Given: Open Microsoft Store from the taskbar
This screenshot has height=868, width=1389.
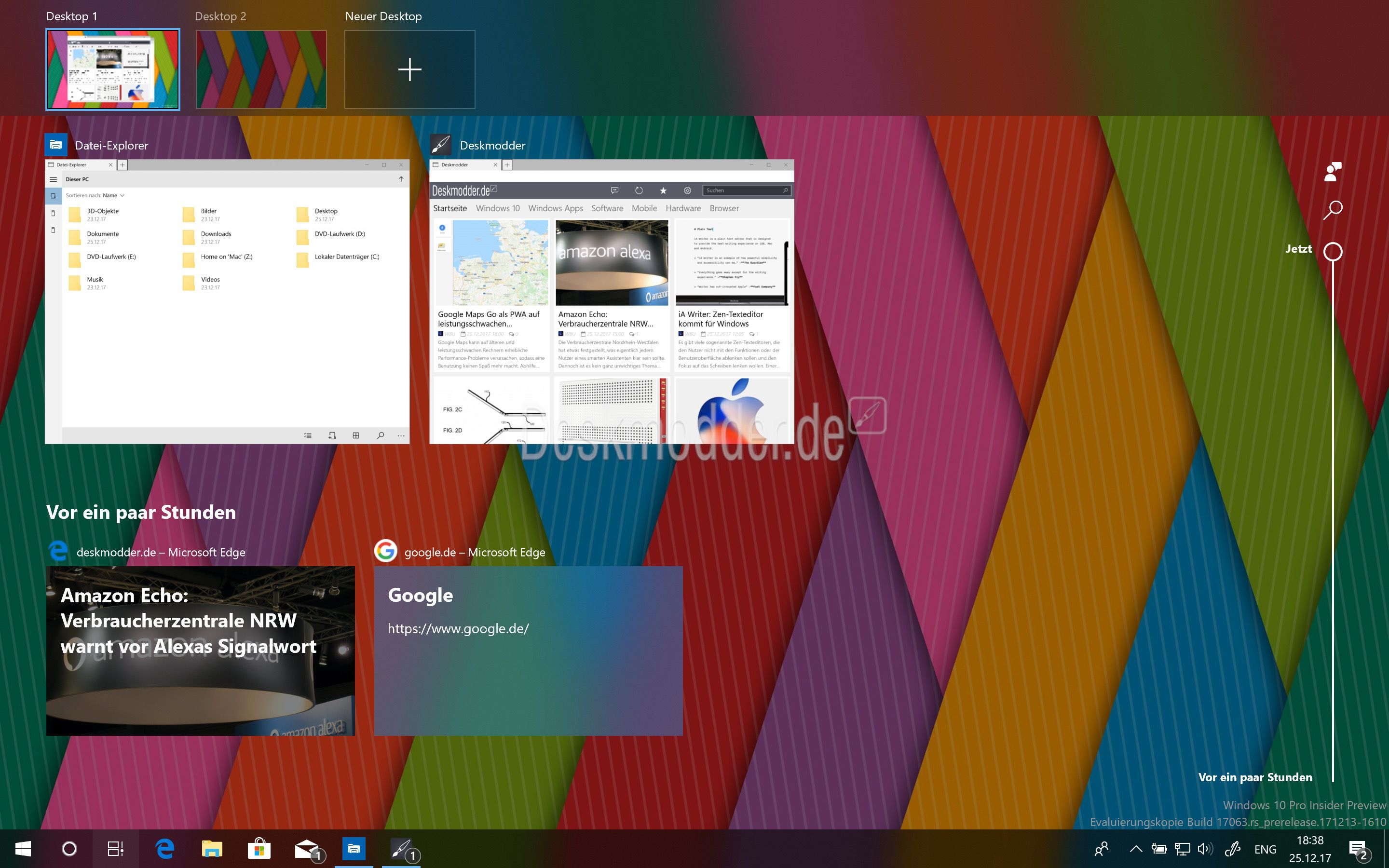Looking at the screenshot, I should [x=259, y=849].
